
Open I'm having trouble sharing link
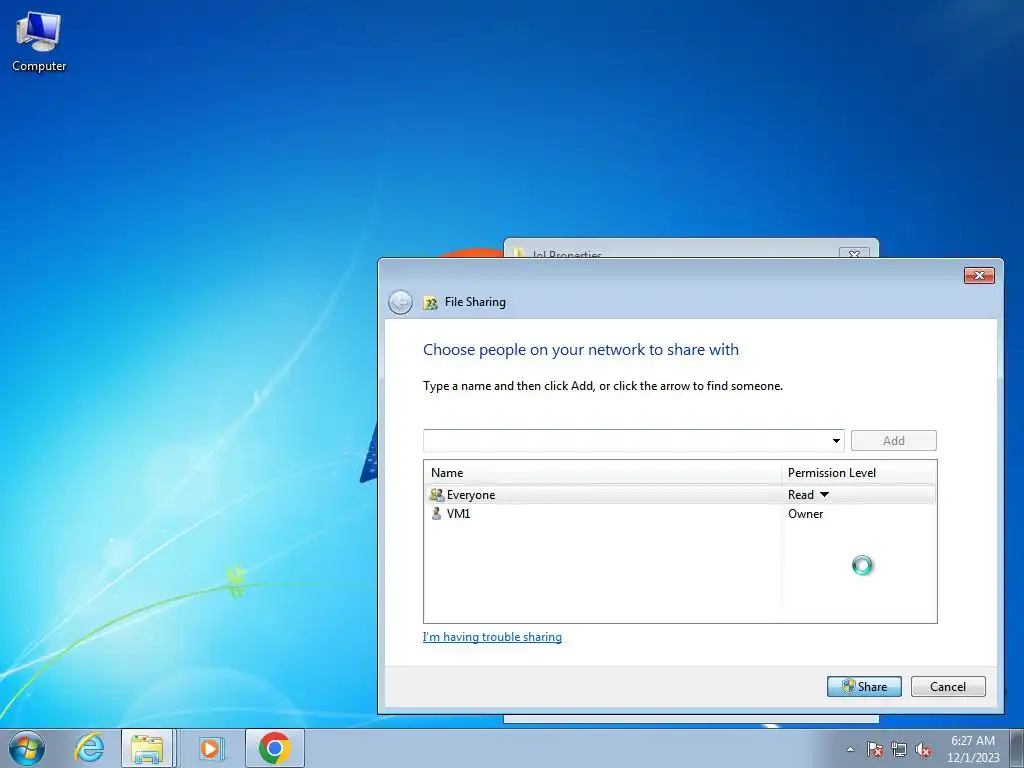[x=492, y=637]
